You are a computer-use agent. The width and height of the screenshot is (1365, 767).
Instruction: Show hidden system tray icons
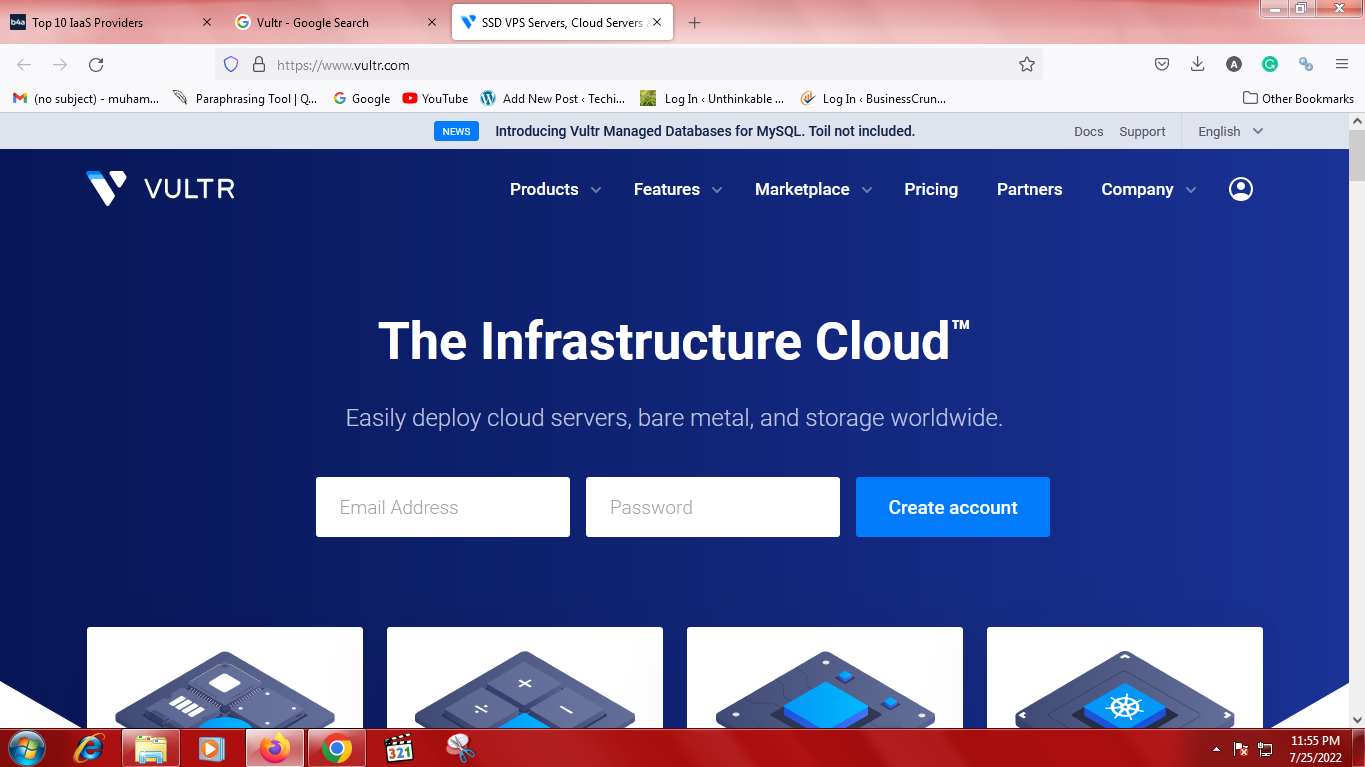(x=1216, y=749)
